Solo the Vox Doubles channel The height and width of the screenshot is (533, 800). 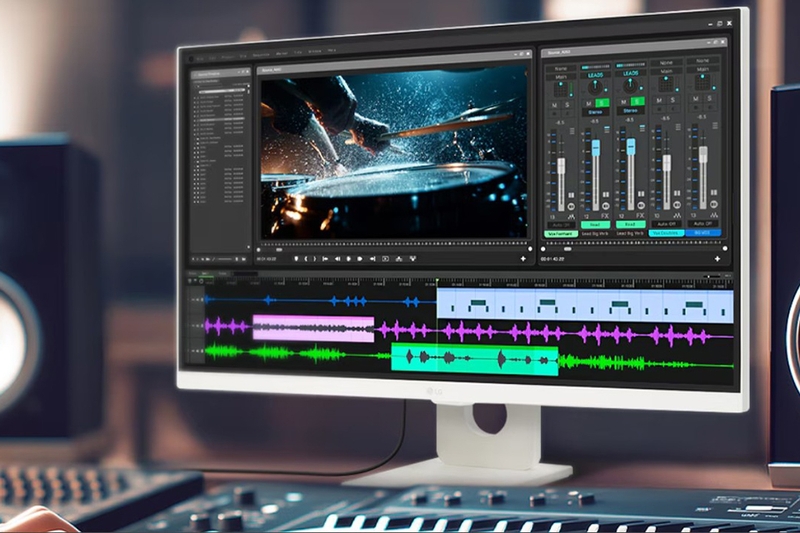pos(672,100)
